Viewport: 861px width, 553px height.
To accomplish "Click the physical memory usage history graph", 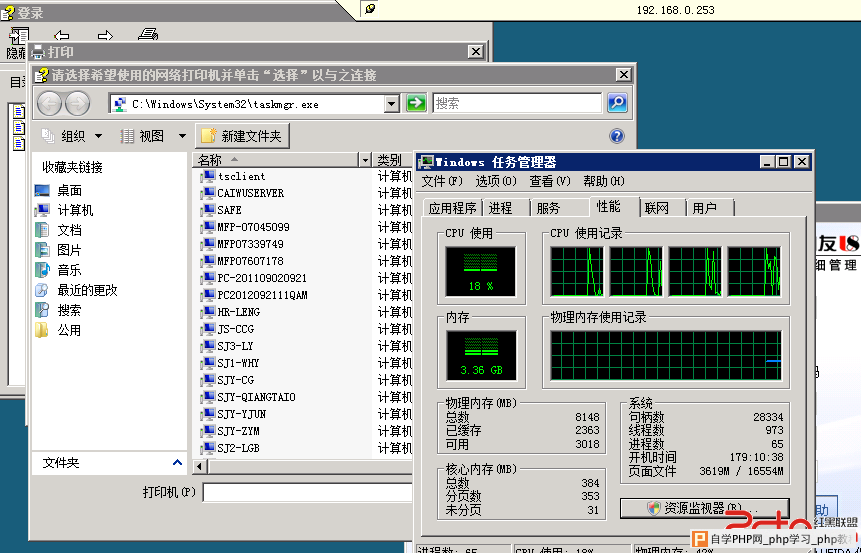I will (666, 355).
